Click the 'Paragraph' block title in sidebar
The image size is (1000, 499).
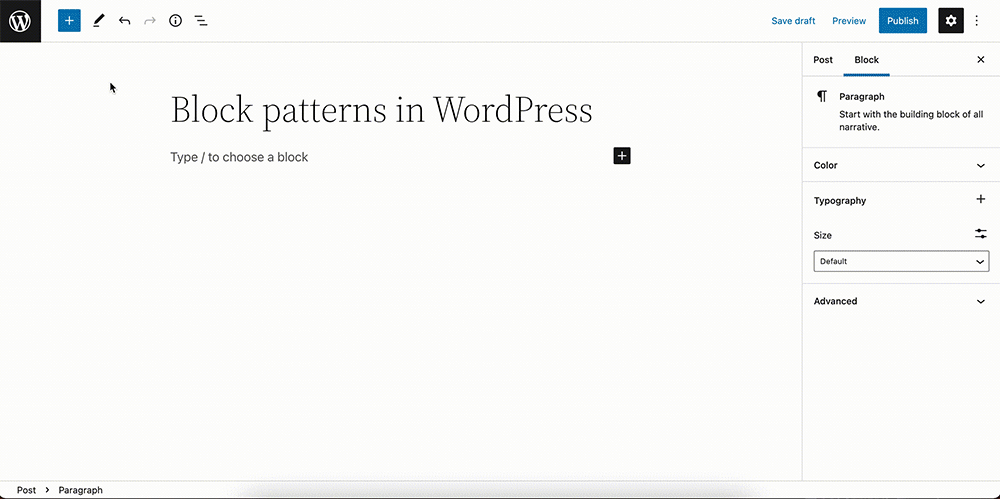862,97
